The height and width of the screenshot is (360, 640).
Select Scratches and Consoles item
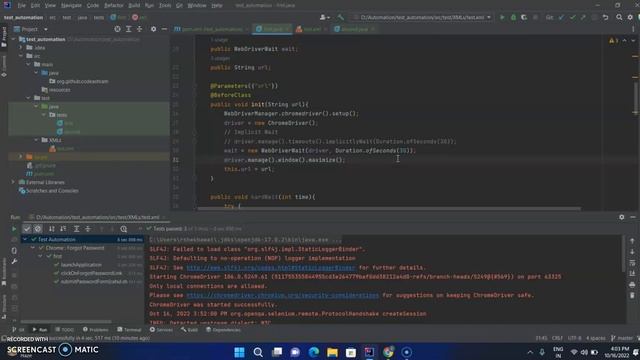coord(48,191)
